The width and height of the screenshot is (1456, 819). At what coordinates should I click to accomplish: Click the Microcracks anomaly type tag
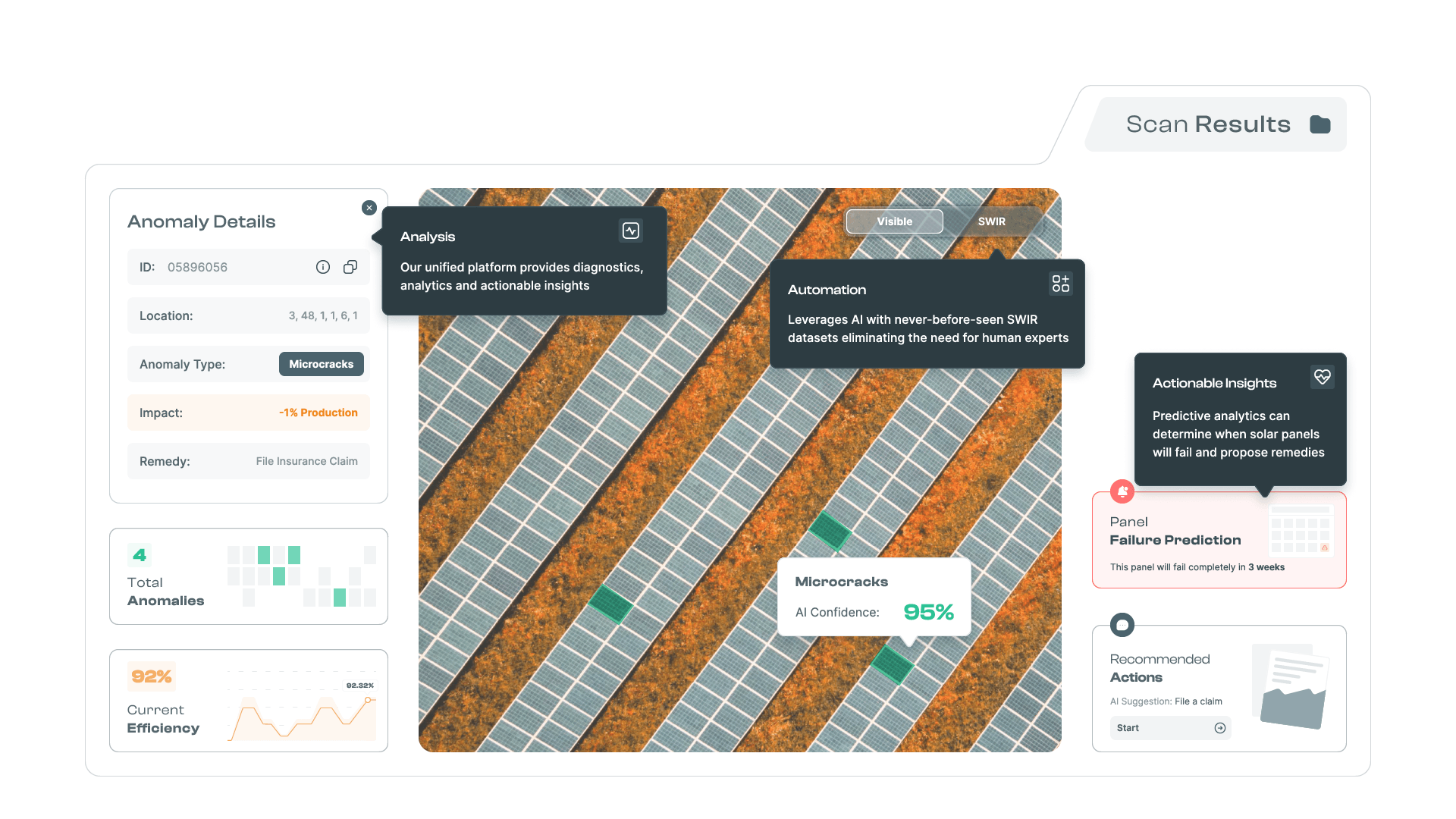321,364
